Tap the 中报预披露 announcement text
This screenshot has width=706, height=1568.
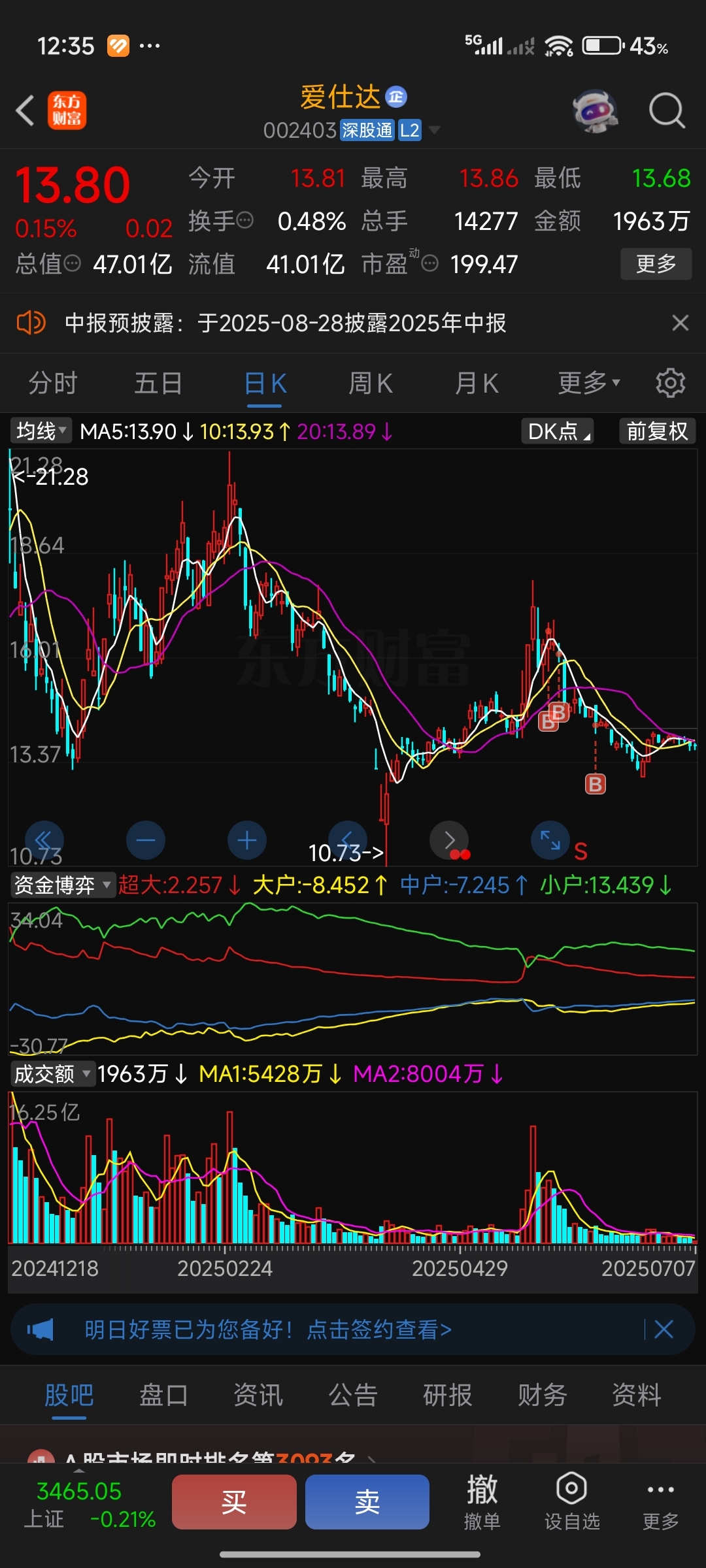tap(286, 323)
